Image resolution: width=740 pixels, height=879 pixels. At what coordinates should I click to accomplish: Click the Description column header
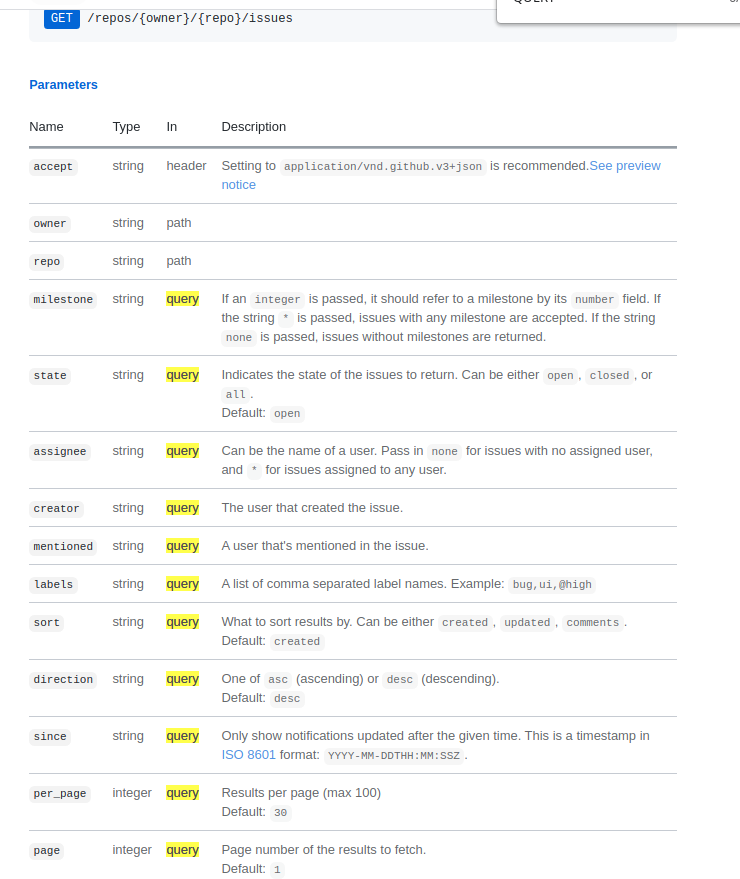point(253,127)
